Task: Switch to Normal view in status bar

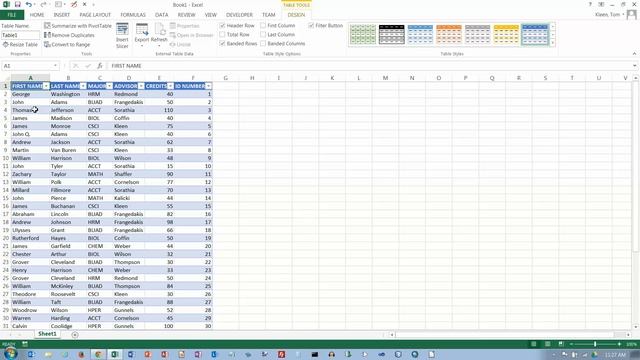Action: [x=533, y=344]
